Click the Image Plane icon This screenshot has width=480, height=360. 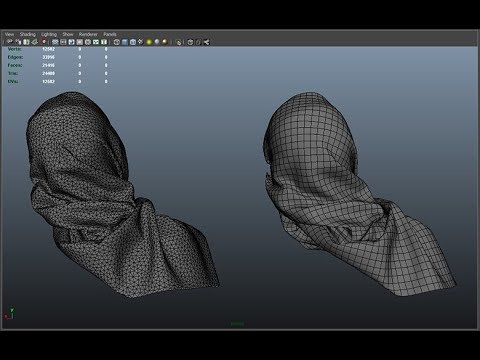tap(34, 42)
